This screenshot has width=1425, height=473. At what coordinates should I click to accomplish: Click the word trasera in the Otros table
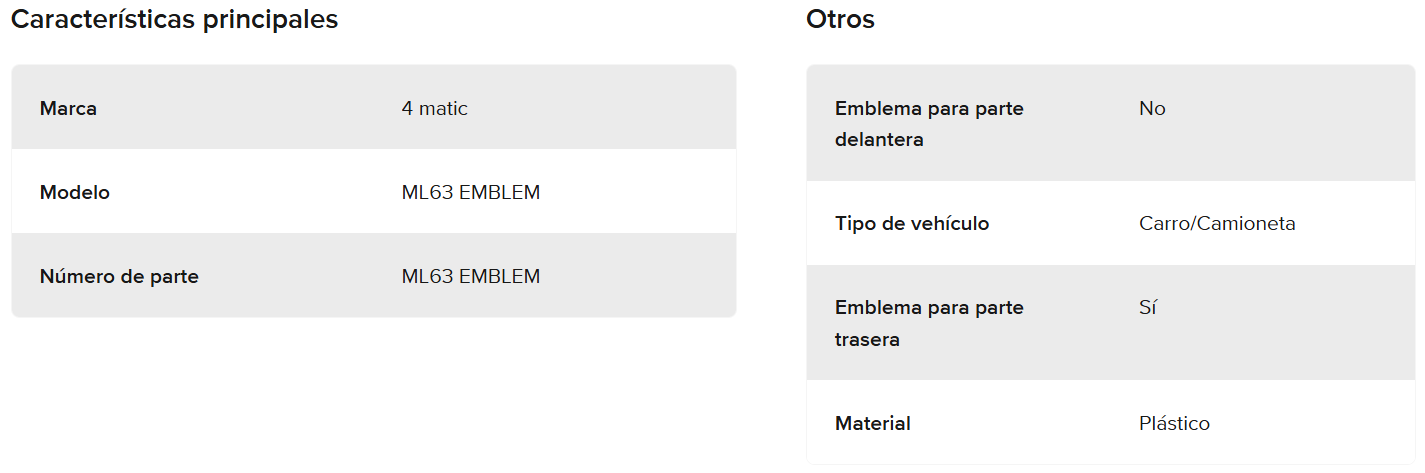(867, 340)
